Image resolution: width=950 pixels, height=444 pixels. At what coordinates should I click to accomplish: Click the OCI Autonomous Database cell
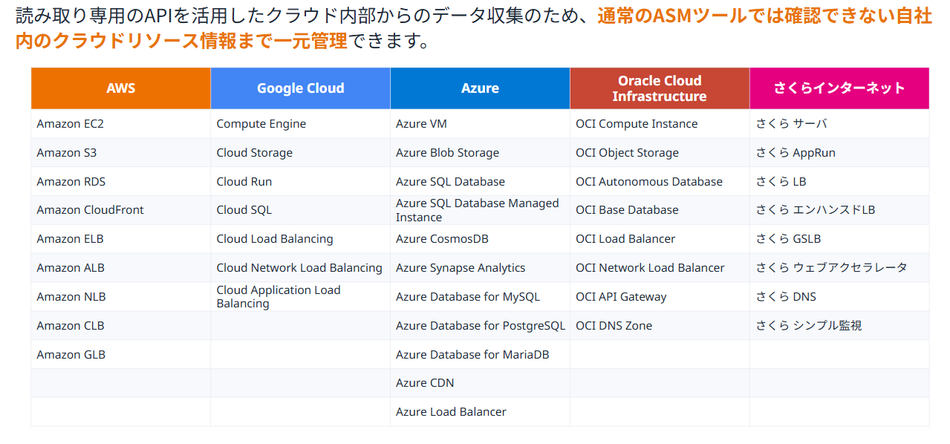pyautogui.click(x=660, y=182)
